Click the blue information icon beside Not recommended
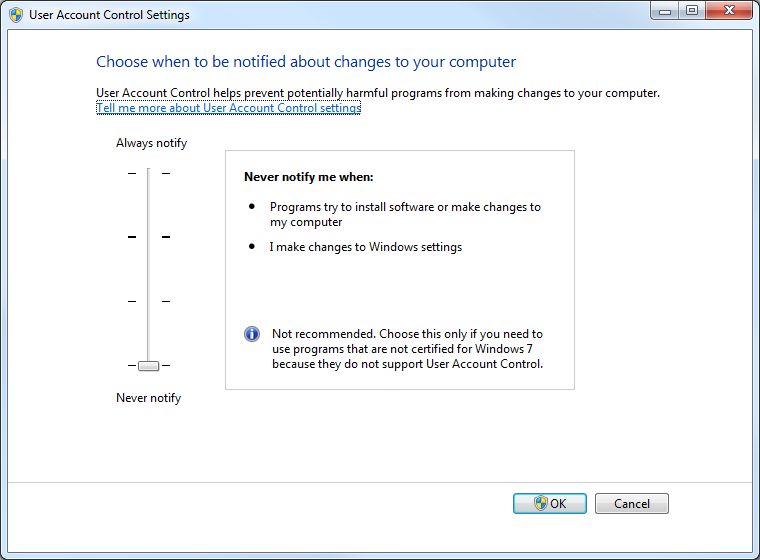This screenshot has width=760, height=560. [x=252, y=334]
